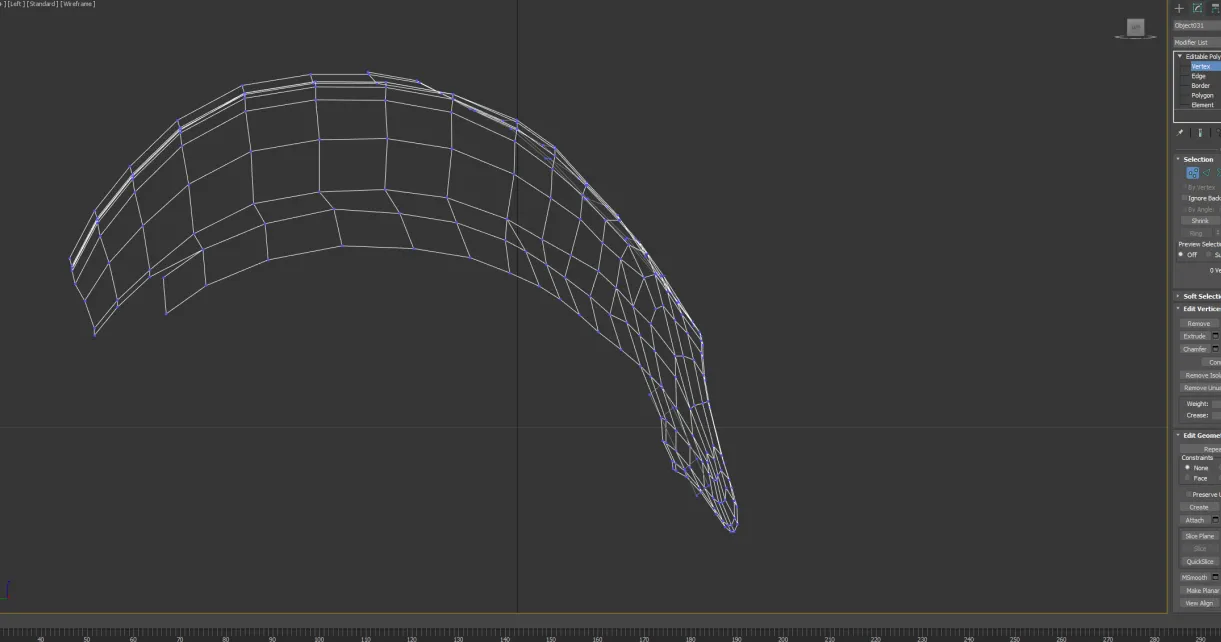The width and height of the screenshot is (1221, 642).
Task: Select Vertex sub-object in modifier stack
Action: pos(1201,66)
